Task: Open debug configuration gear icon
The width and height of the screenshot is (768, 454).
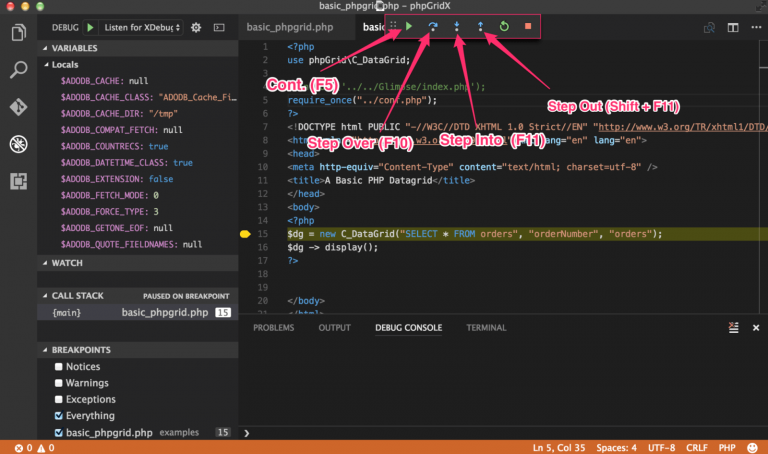Action: click(196, 27)
